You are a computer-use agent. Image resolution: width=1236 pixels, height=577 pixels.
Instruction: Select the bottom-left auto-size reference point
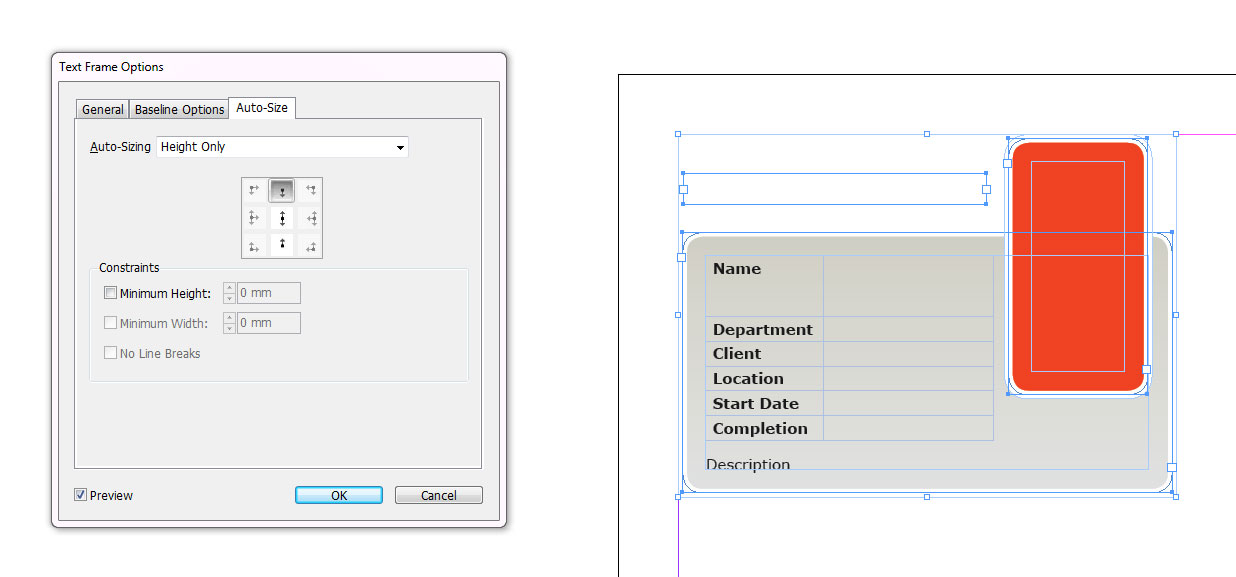[x=254, y=245]
